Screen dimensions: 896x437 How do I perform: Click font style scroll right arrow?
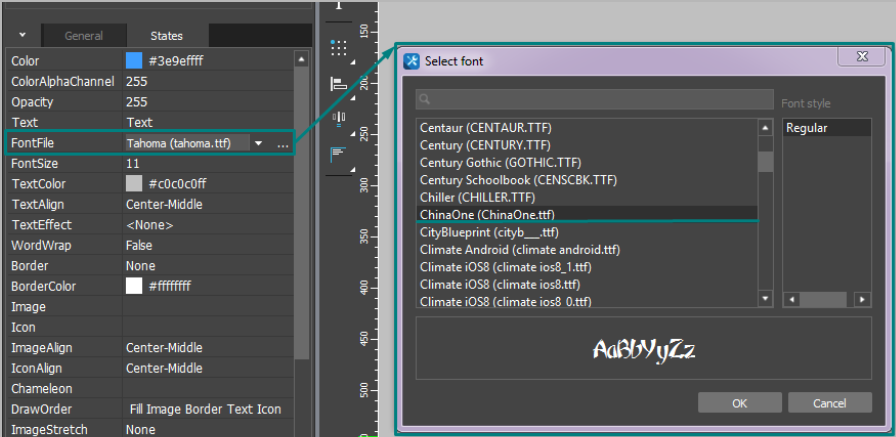point(863,299)
